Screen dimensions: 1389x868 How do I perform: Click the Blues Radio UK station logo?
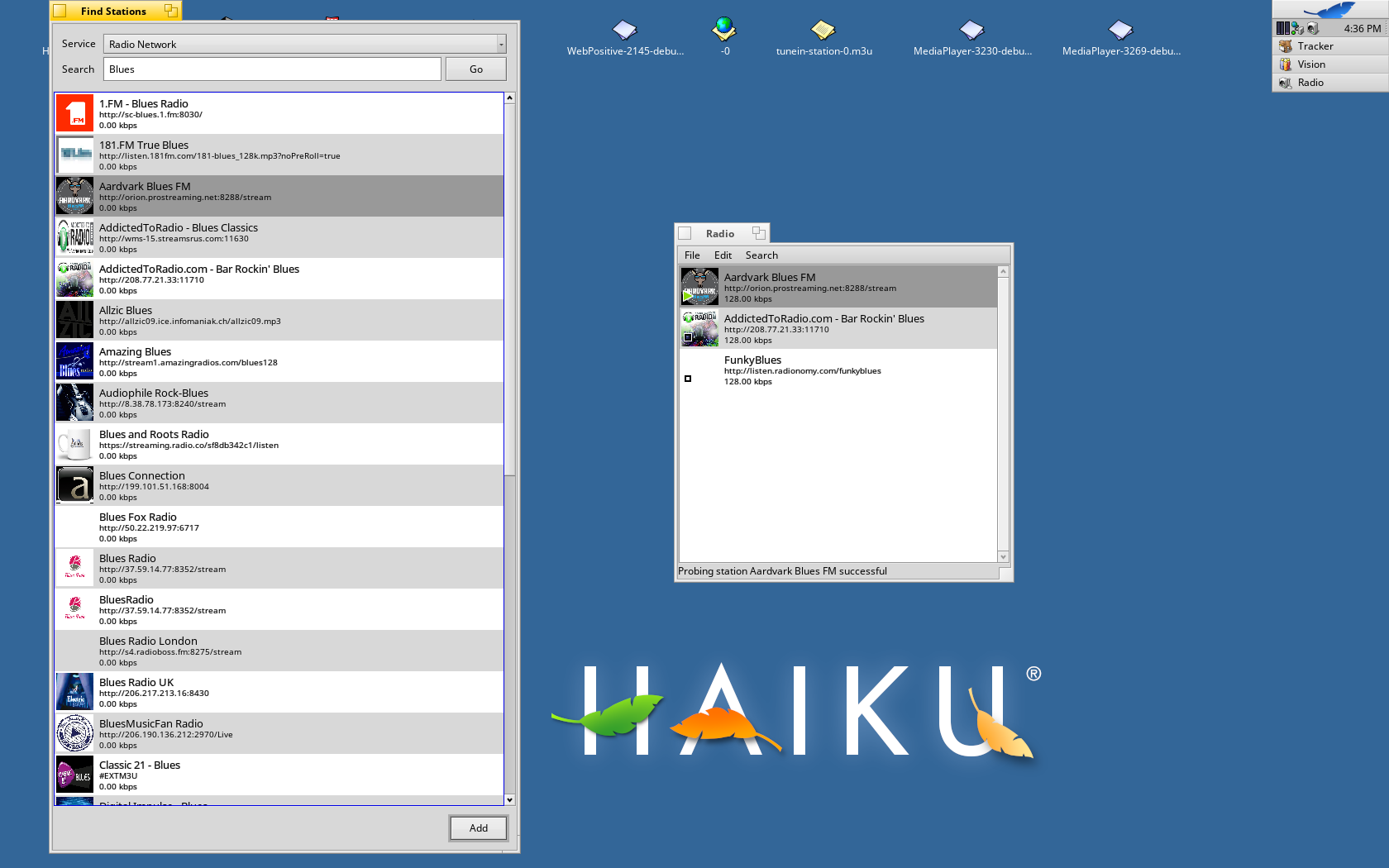pos(74,692)
